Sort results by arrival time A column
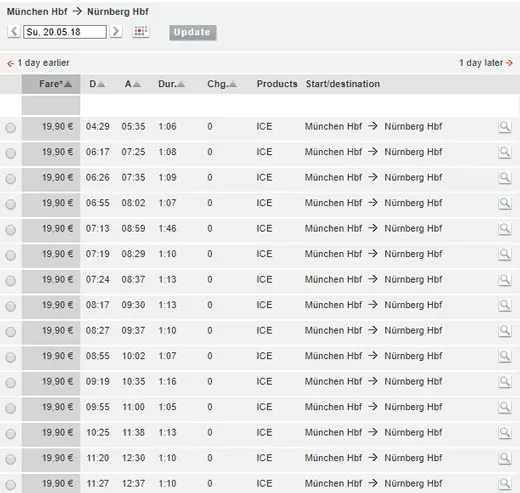Screen dimensions: 520x493 point(133,84)
